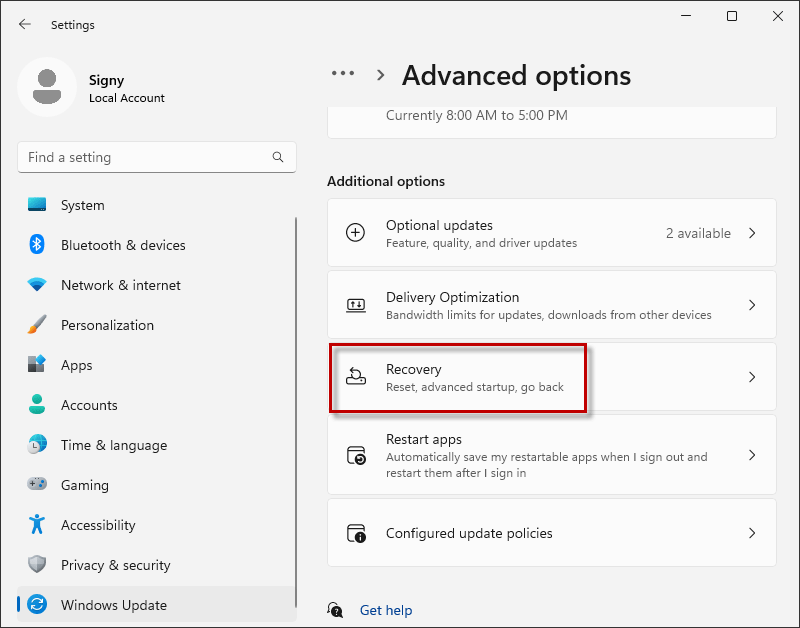Click the '2 available' updates count

[x=698, y=233]
